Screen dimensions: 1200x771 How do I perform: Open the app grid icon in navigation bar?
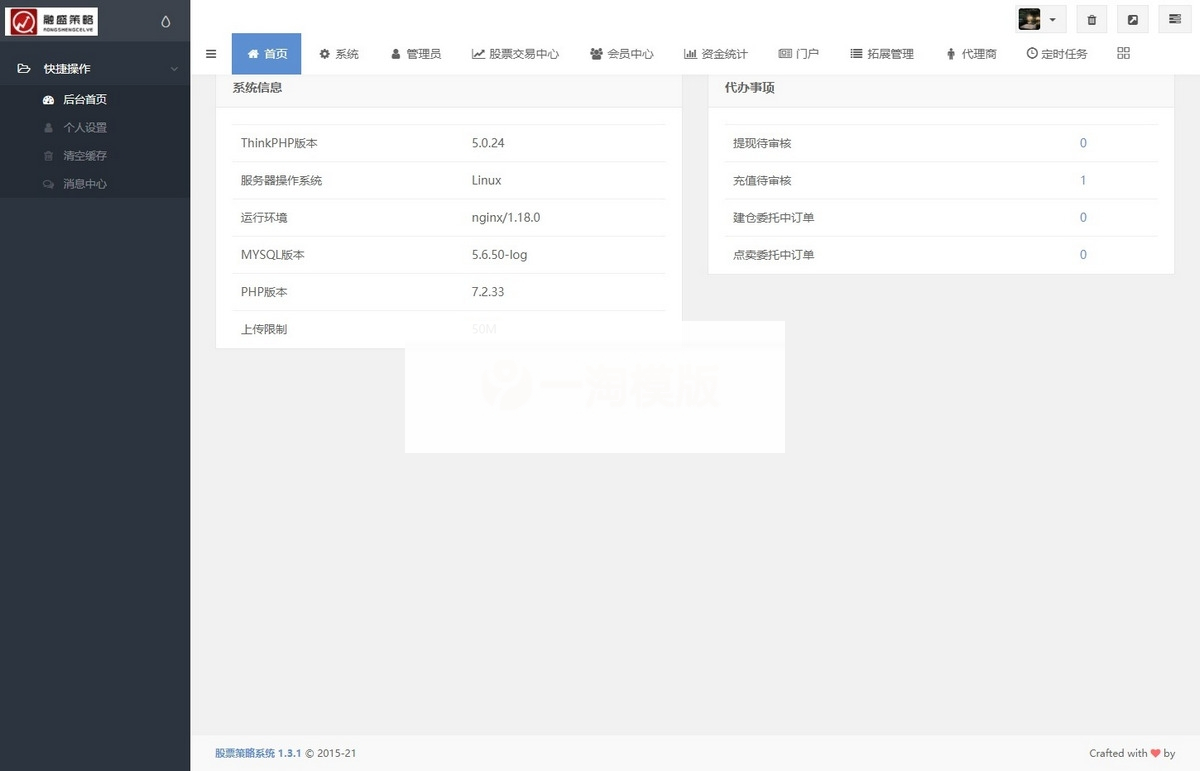[x=1123, y=53]
